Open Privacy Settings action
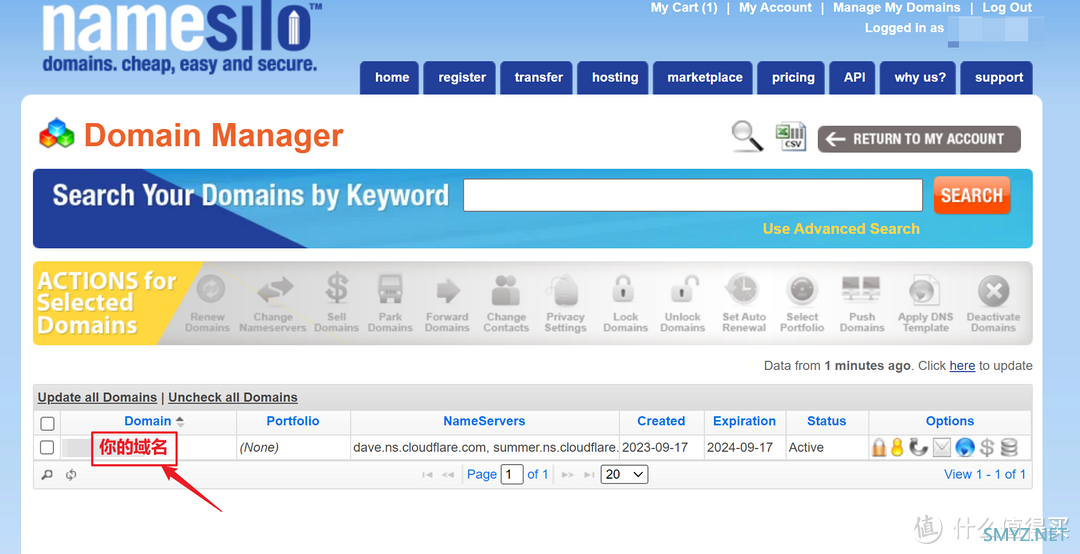1080x554 pixels. (565, 290)
